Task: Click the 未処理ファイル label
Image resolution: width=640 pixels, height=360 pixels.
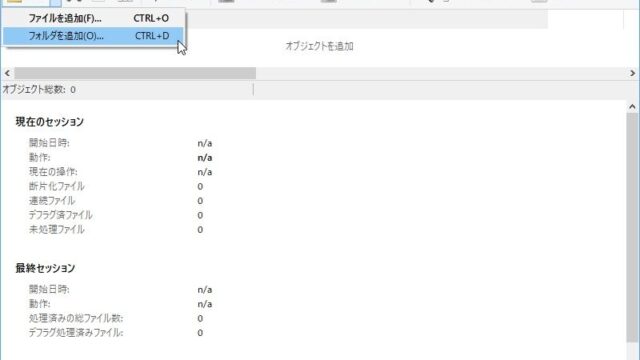Action: click(x=56, y=229)
